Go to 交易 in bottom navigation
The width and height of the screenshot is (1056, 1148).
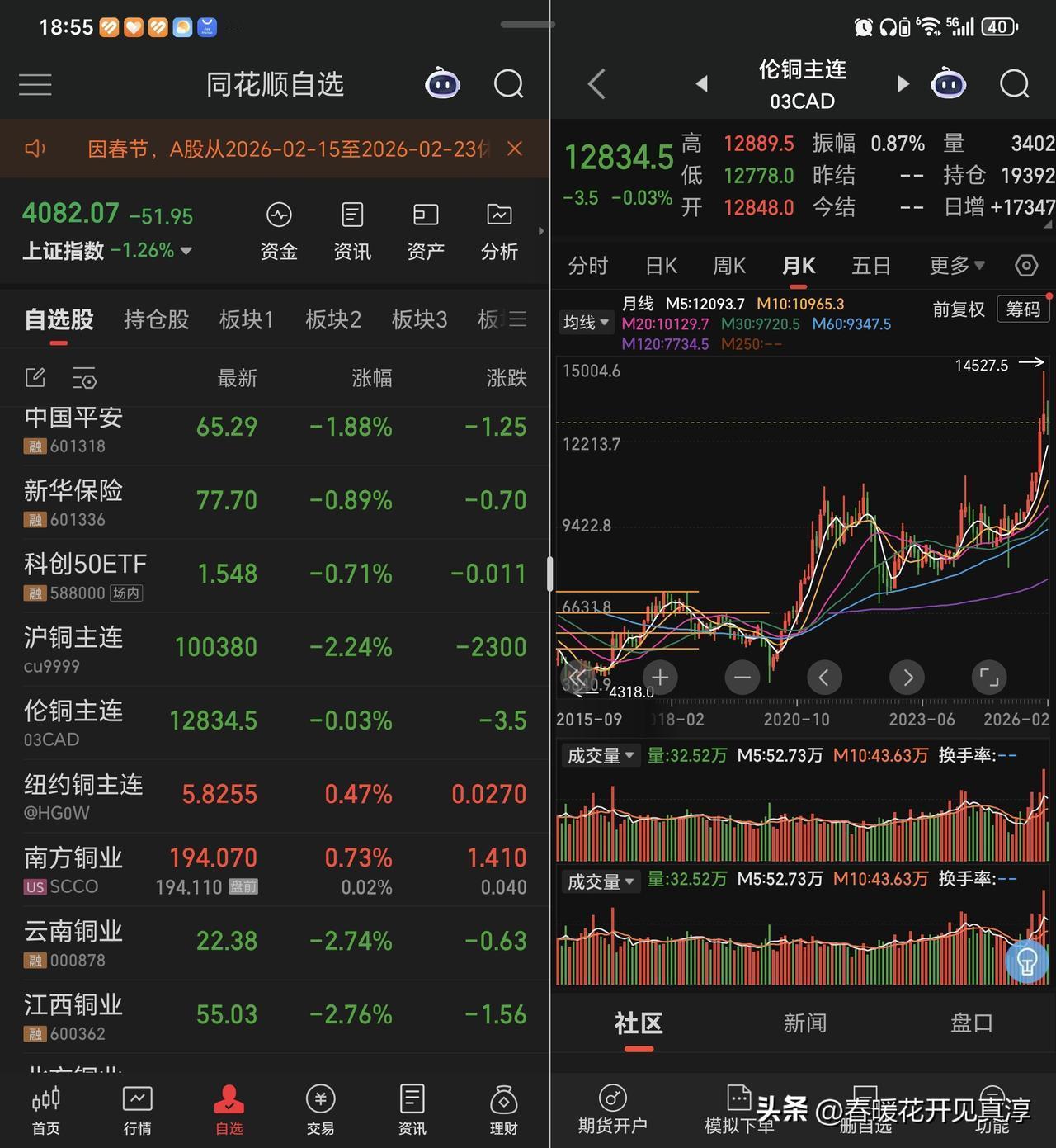[321, 1111]
